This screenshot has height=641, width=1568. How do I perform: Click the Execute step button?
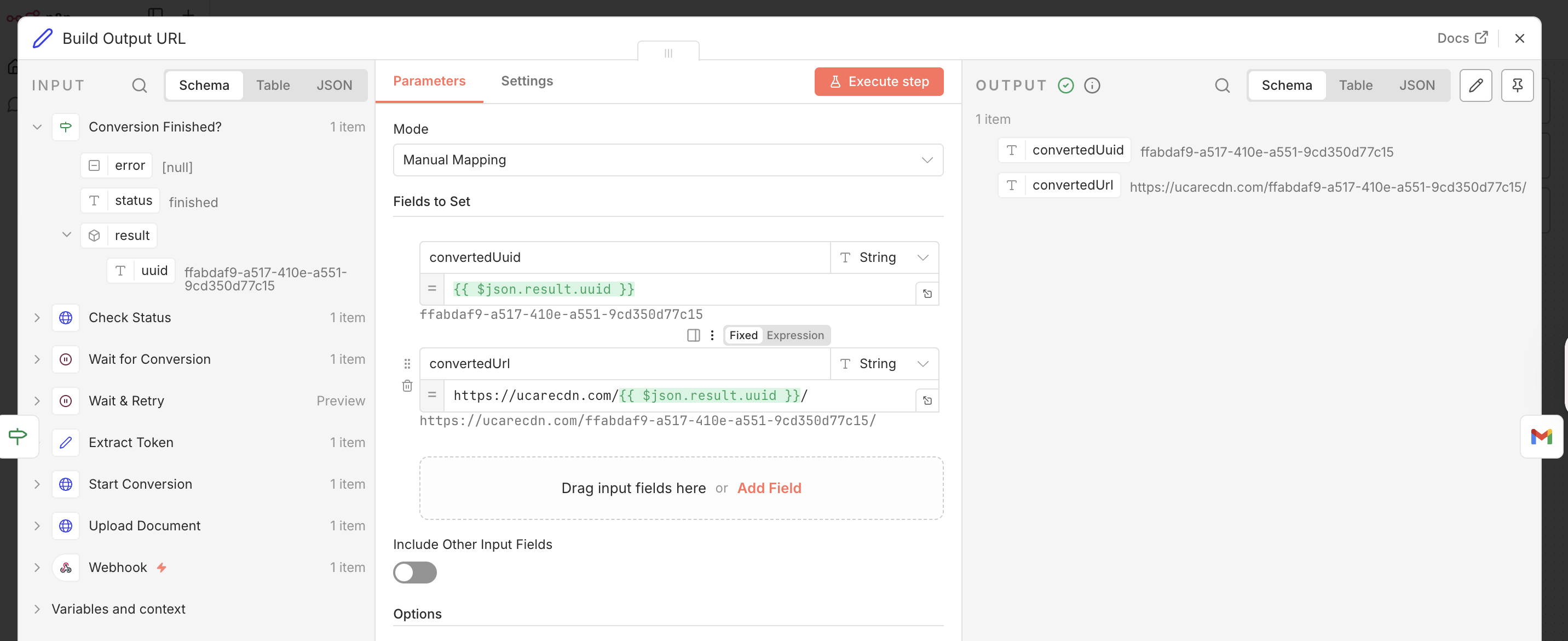coord(878,82)
